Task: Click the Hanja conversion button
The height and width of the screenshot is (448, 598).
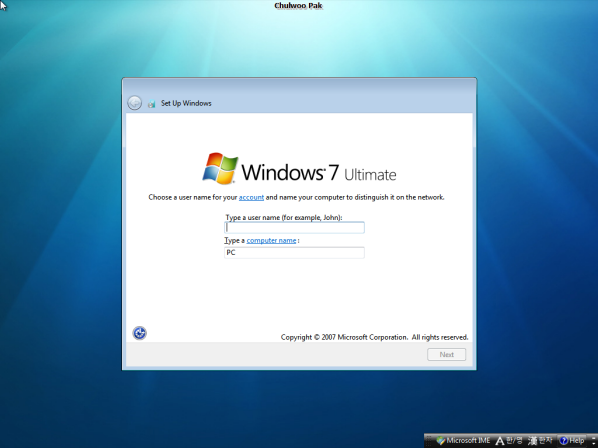Action: 540,440
